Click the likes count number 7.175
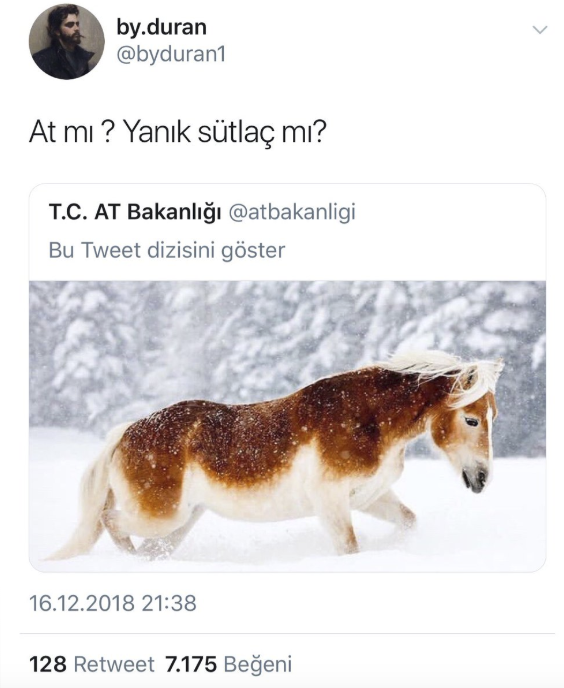Viewport: 564px width, 688px height. click(x=191, y=664)
